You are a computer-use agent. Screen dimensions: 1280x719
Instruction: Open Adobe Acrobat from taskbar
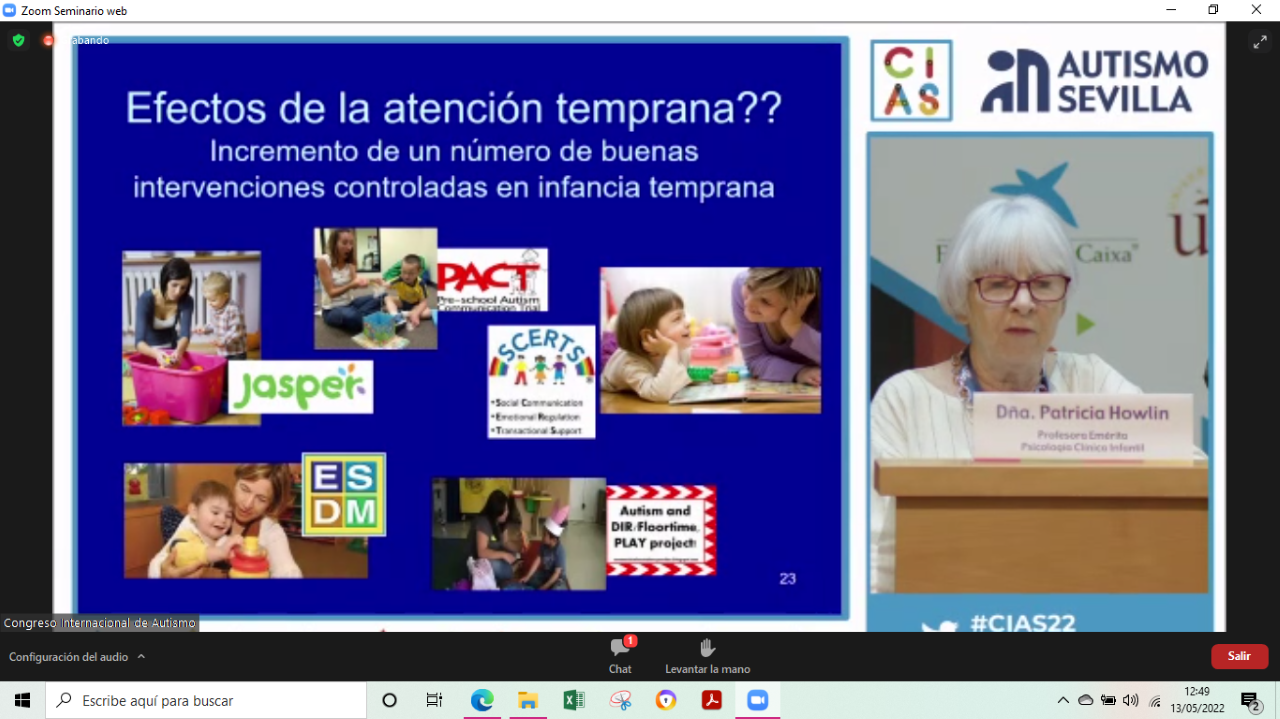tap(711, 700)
